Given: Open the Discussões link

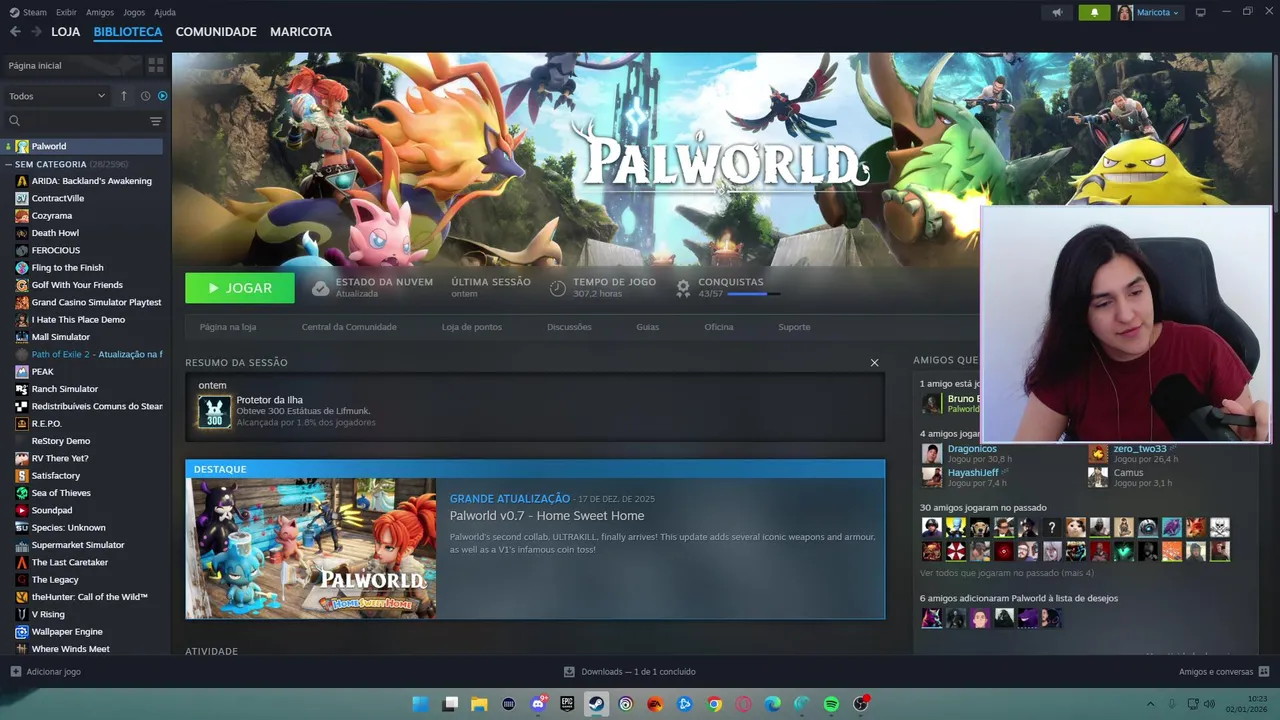Looking at the screenshot, I should point(569,327).
